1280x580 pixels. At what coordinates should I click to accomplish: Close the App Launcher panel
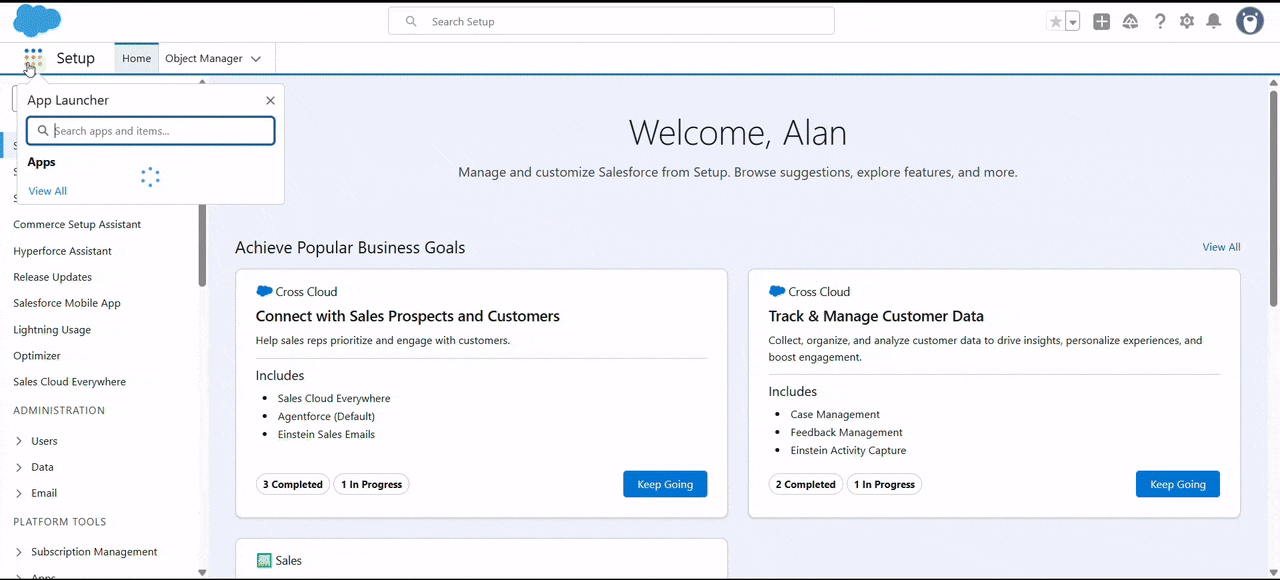[x=270, y=100]
